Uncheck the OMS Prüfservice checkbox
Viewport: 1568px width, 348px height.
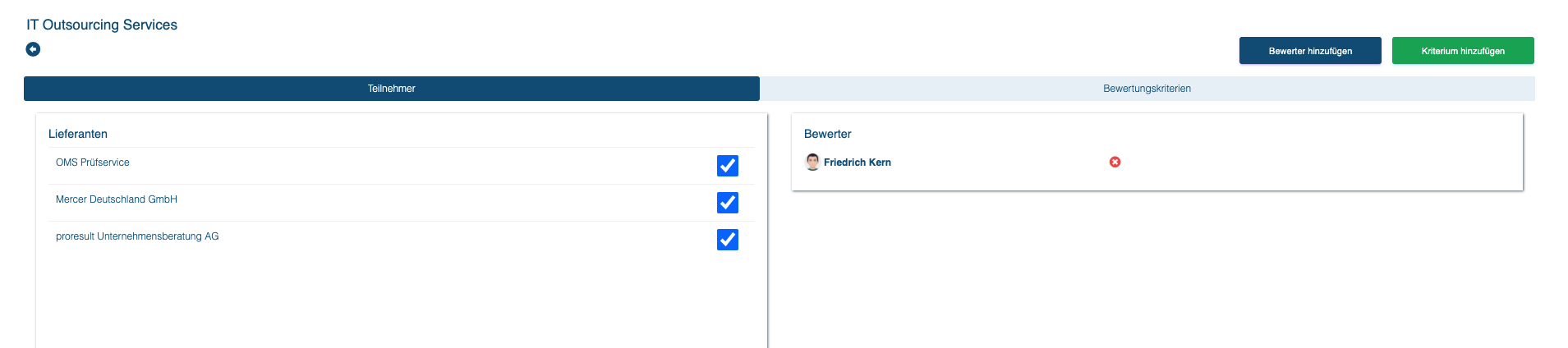[x=727, y=166]
